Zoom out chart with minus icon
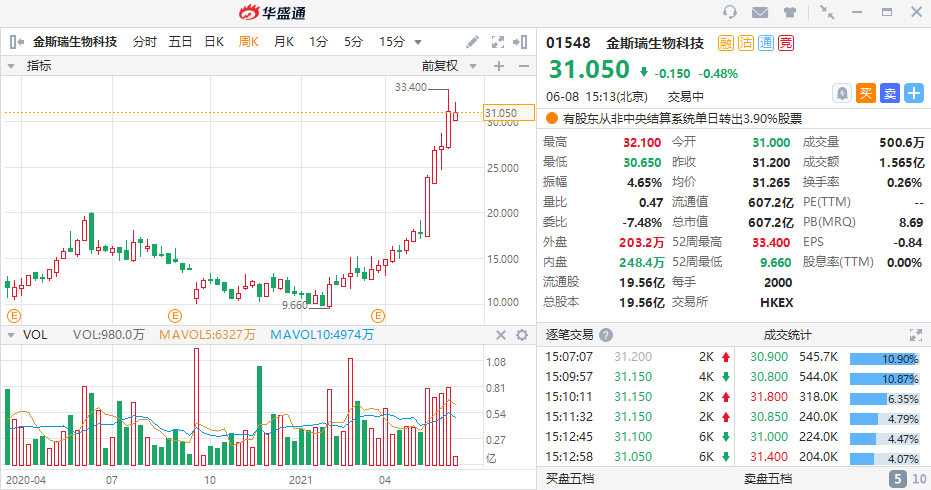 coord(524,66)
